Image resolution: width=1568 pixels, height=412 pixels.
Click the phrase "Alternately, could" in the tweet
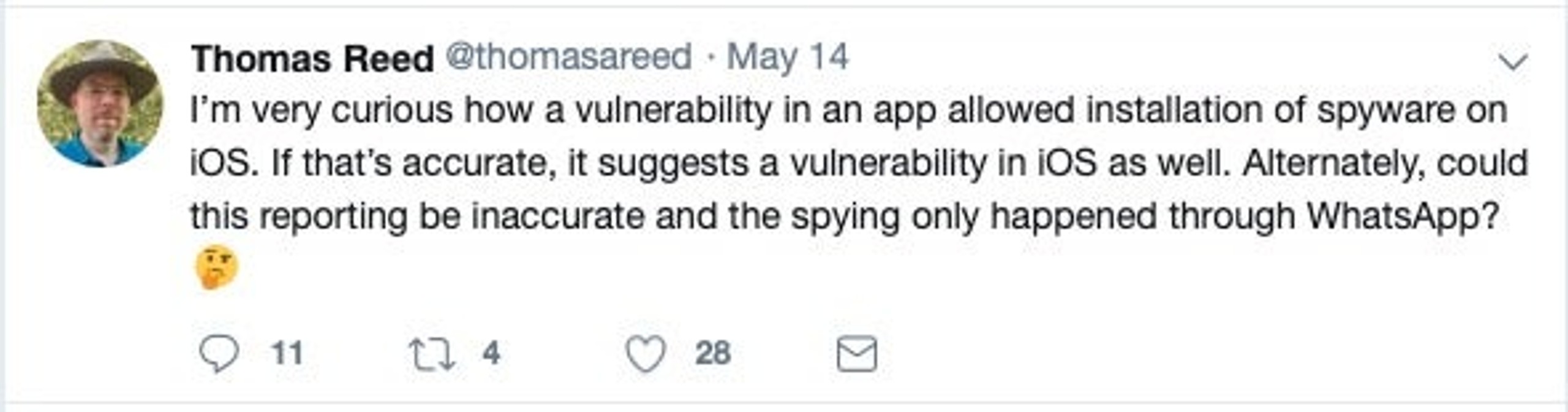1385,165
